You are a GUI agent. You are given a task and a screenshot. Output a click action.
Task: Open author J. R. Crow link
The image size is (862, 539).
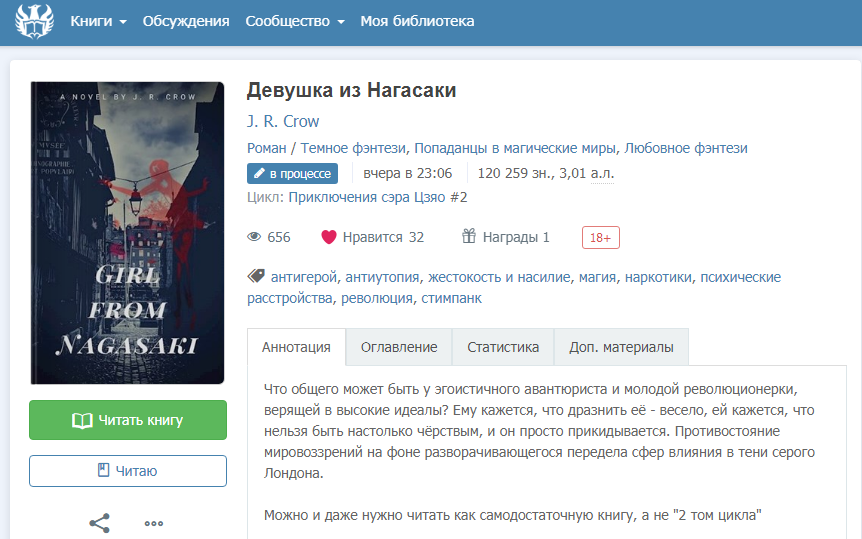click(283, 121)
